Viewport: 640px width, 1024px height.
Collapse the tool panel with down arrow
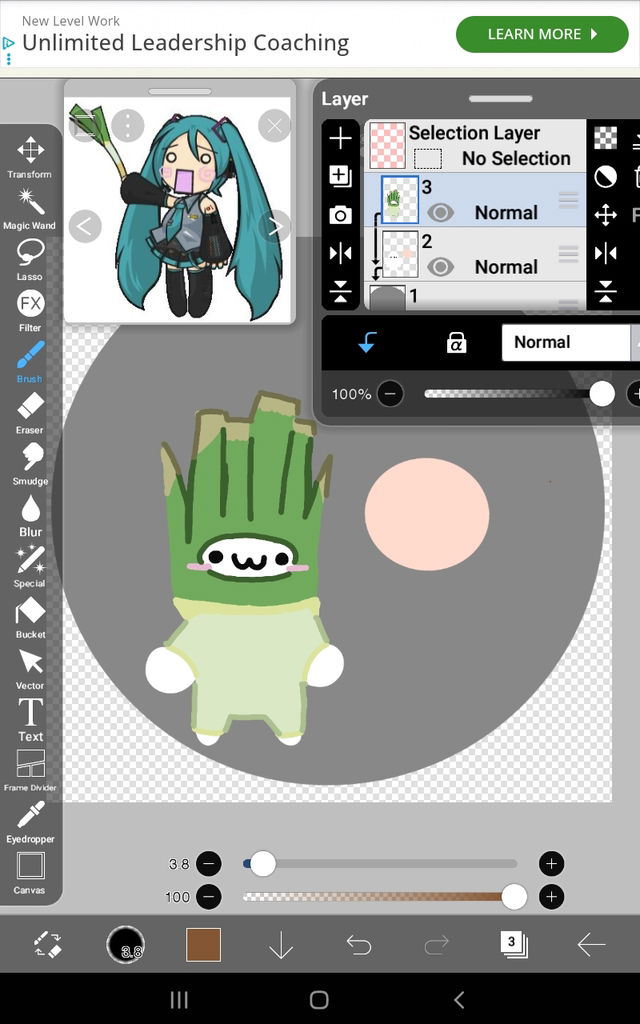tap(281, 944)
